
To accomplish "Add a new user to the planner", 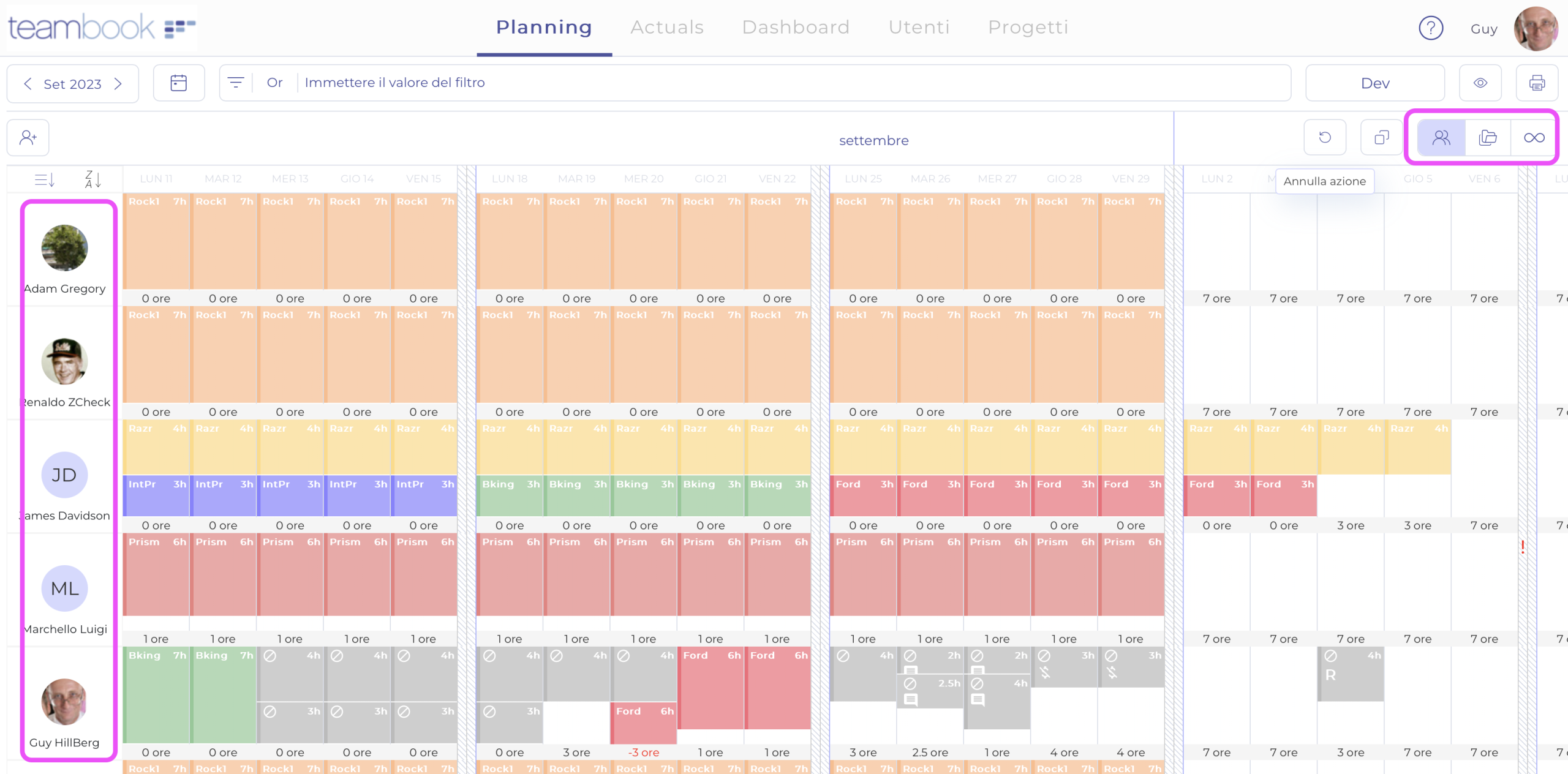I will tap(27, 137).
